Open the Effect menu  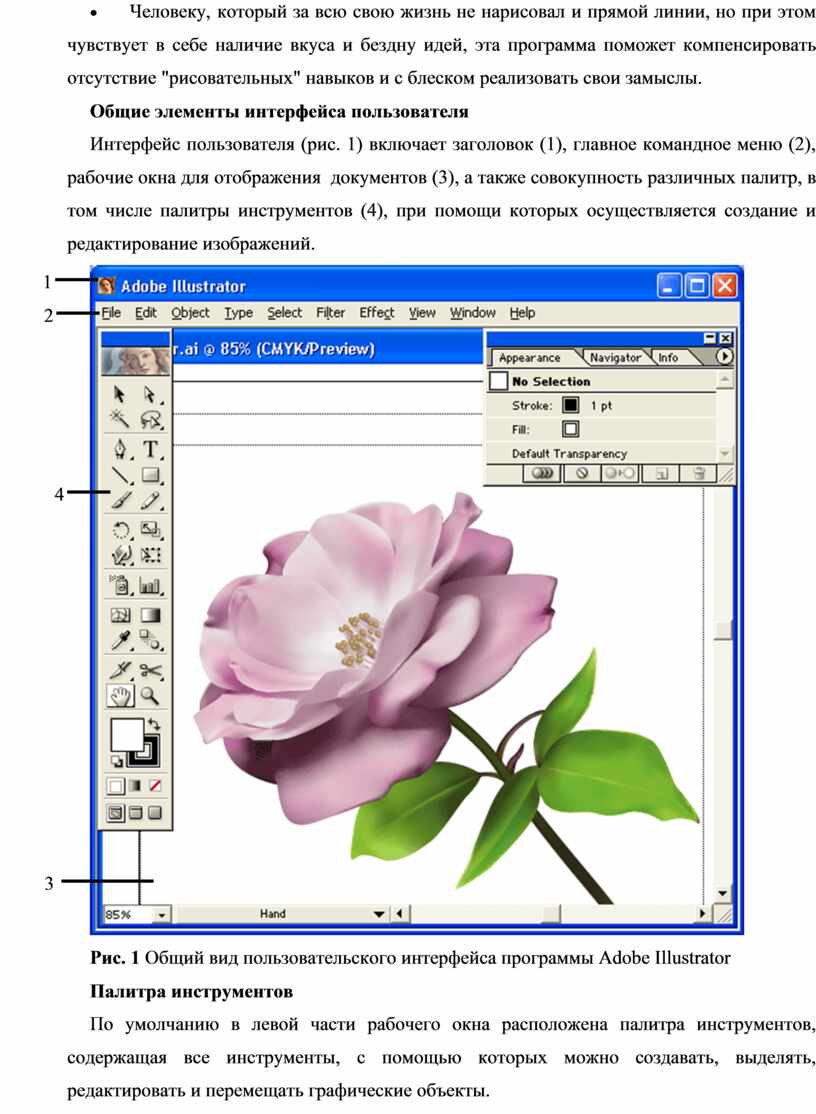tap(376, 313)
